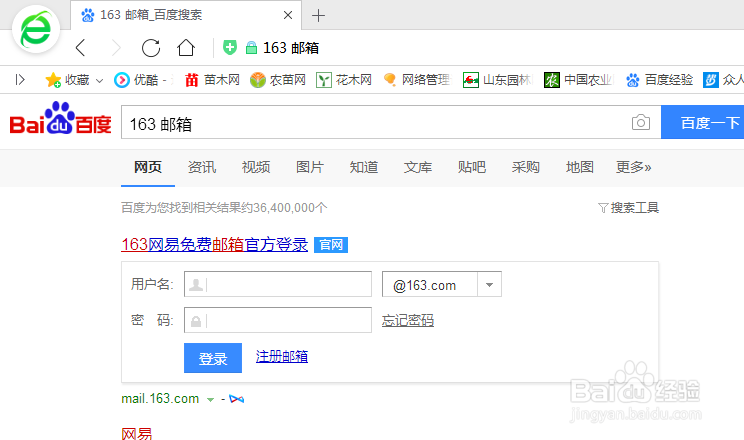Click the 360 browser logo icon
This screenshot has height=440, width=744.
coord(36,29)
